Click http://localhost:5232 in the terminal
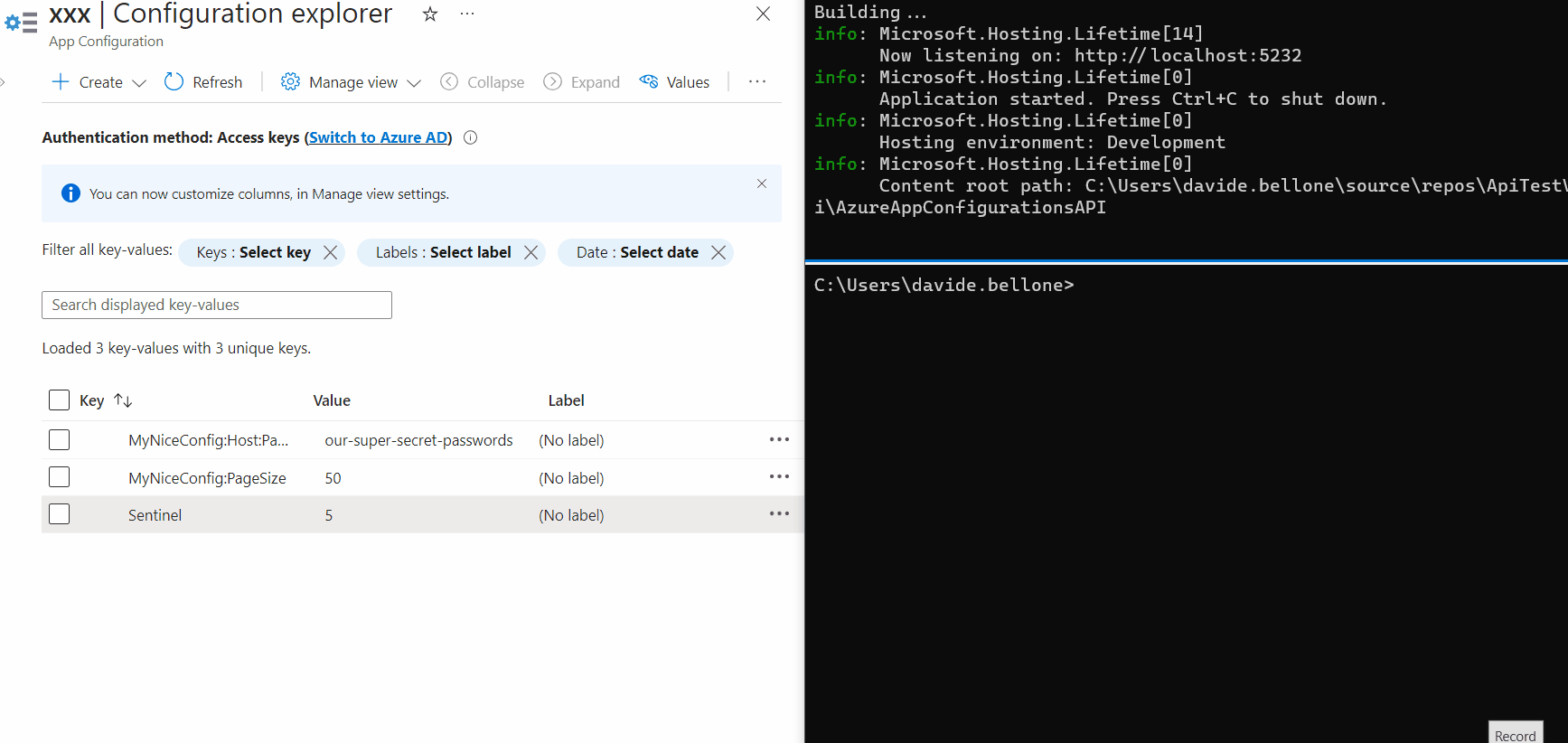The width and height of the screenshot is (1568, 743). click(x=1188, y=55)
